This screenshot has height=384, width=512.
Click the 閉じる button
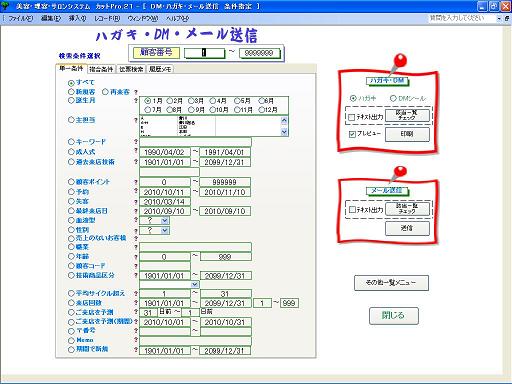tap(394, 315)
